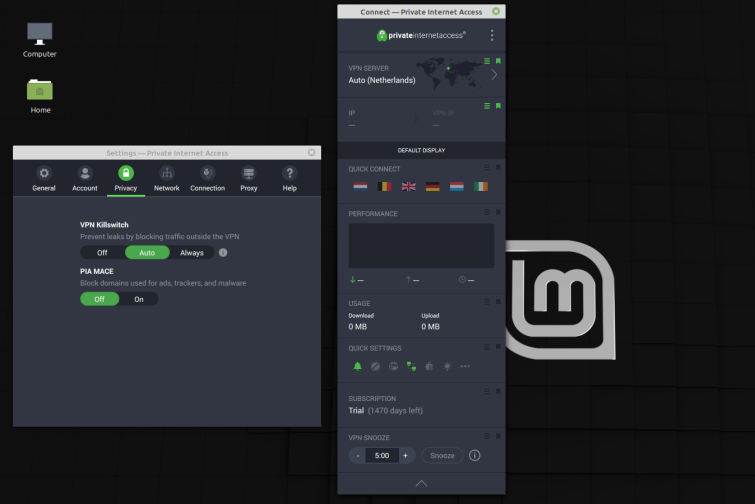Click the Private Internet Access logo
755x504 pixels.
pyautogui.click(x=421, y=35)
